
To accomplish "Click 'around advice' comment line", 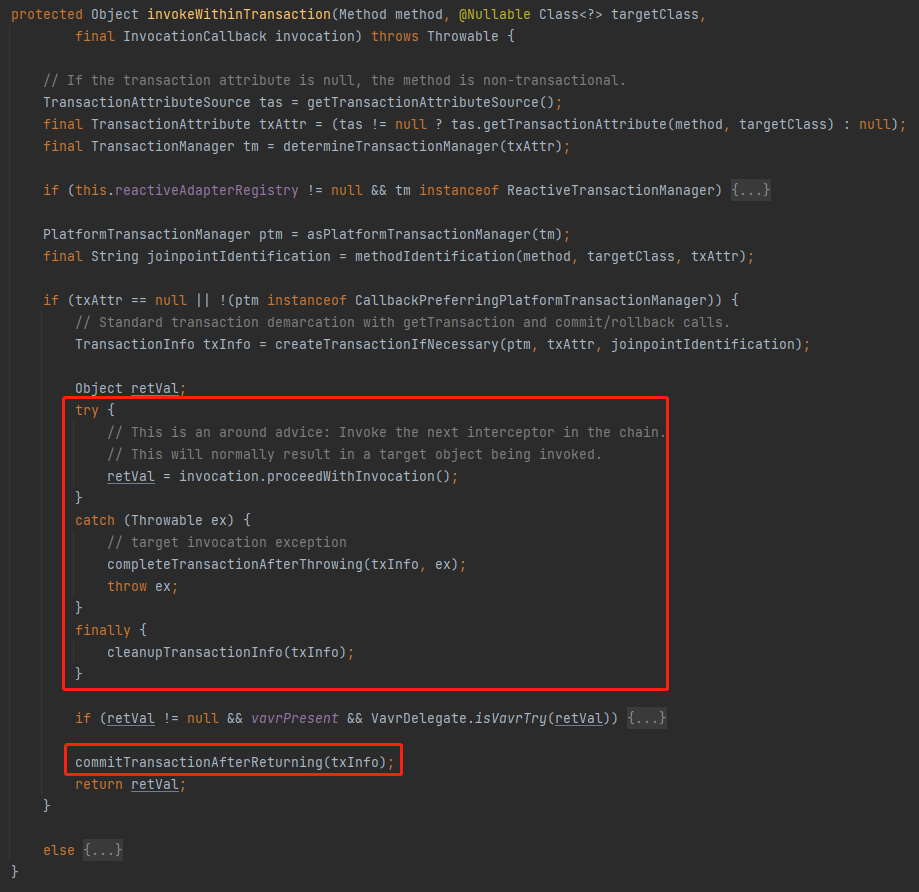I will [x=387, y=433].
